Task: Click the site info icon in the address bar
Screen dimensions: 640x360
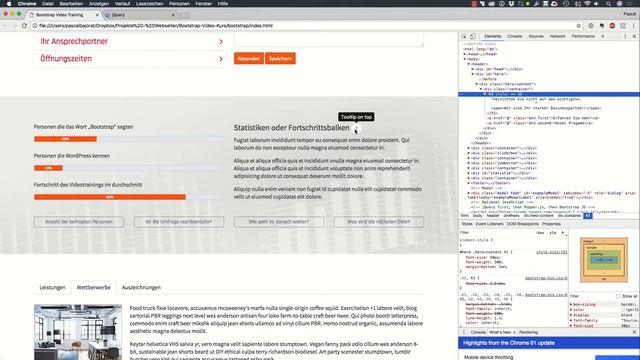Action: coord(35,25)
